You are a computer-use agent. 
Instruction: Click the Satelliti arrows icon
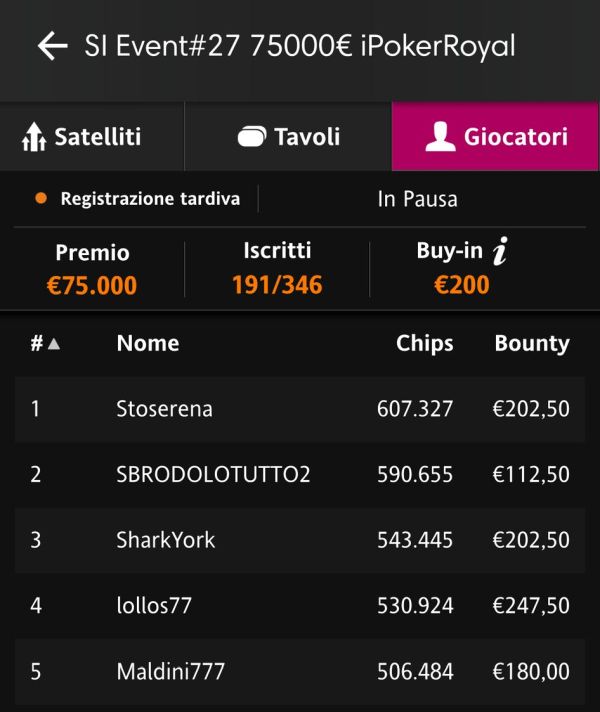[34, 137]
